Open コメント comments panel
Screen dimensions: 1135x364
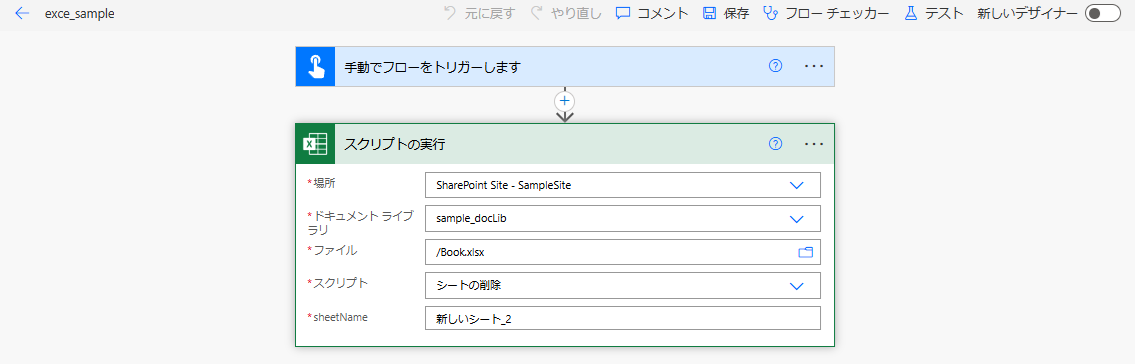(x=652, y=13)
